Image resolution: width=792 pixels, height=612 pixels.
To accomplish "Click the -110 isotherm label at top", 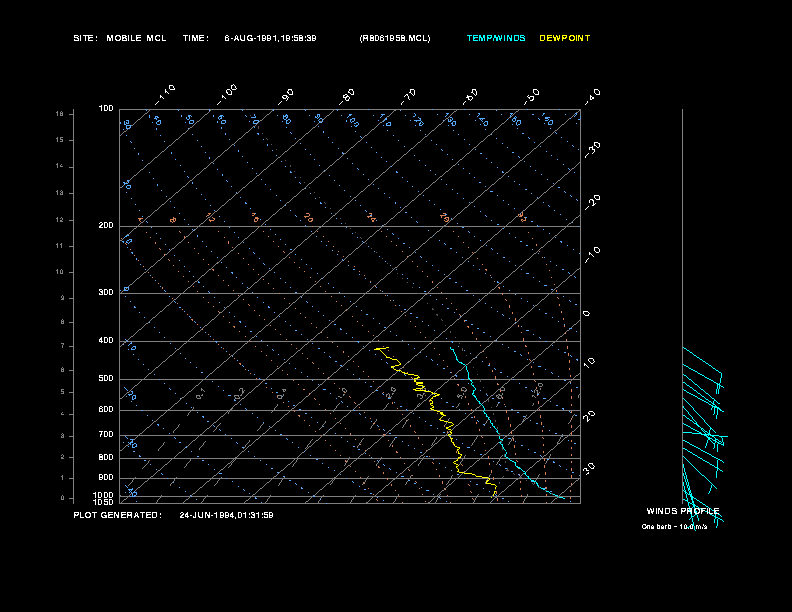I will tap(165, 95).
